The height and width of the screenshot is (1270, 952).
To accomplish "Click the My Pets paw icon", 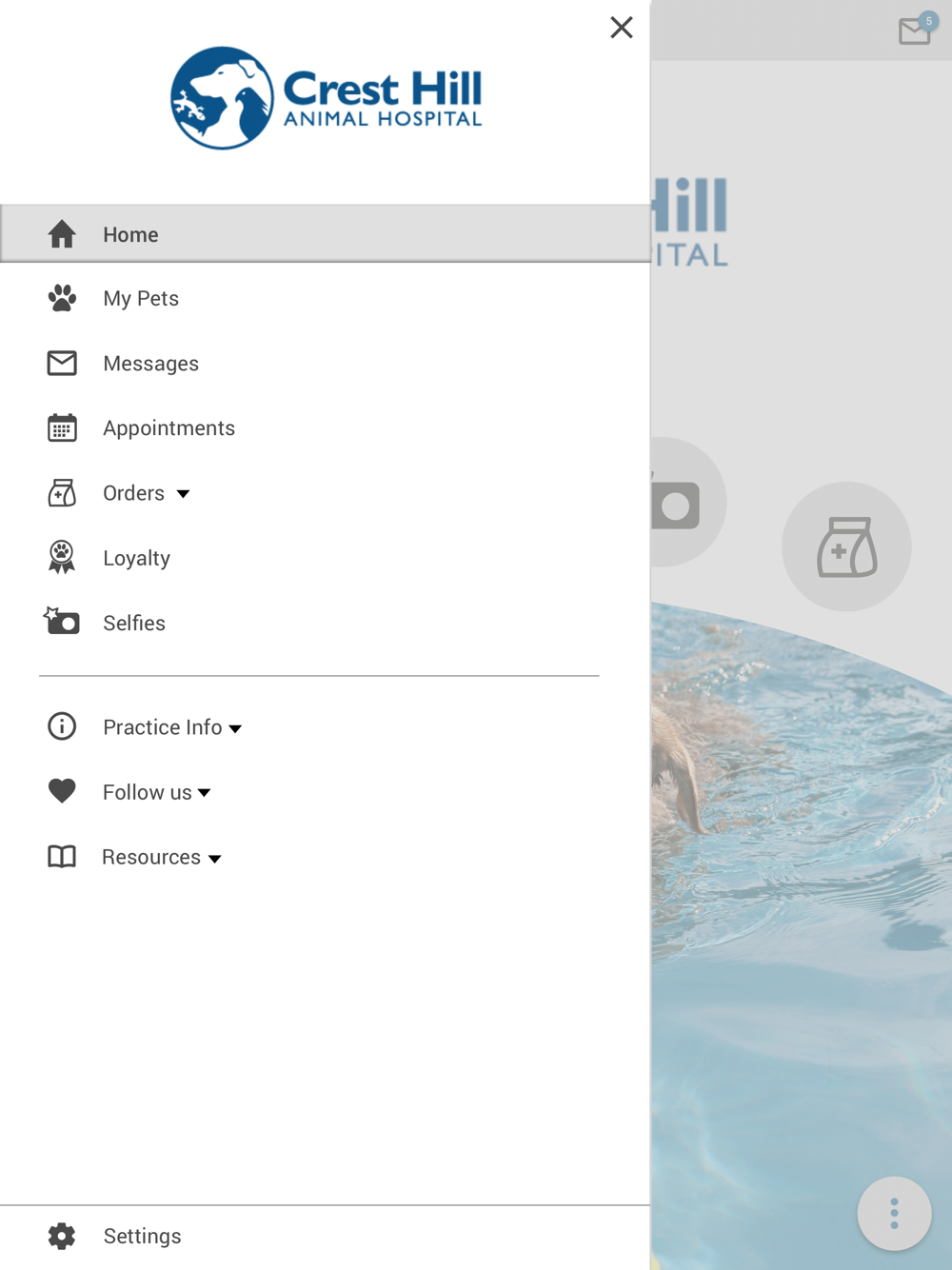I will (x=62, y=299).
